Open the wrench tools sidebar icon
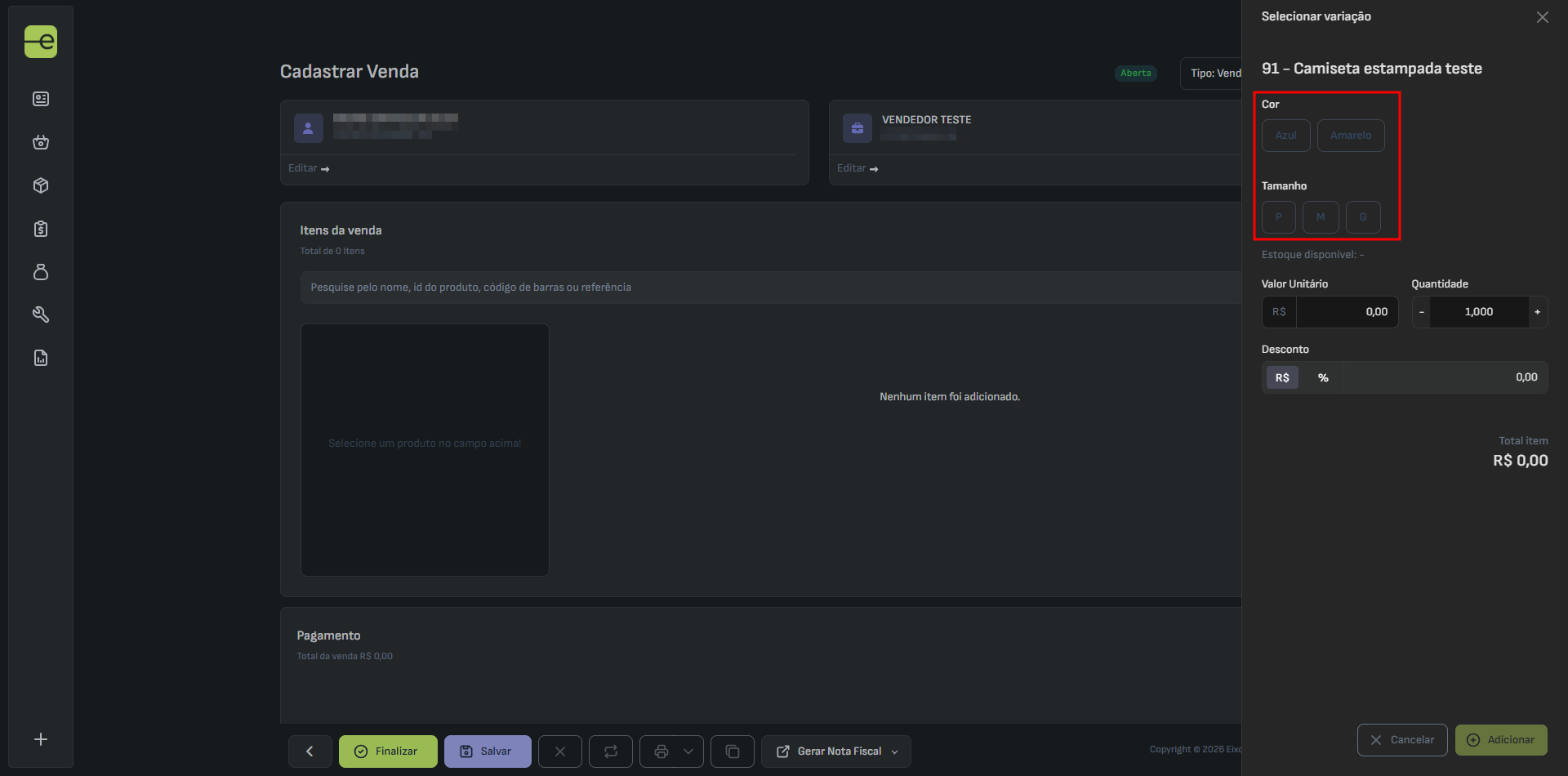 click(x=41, y=314)
